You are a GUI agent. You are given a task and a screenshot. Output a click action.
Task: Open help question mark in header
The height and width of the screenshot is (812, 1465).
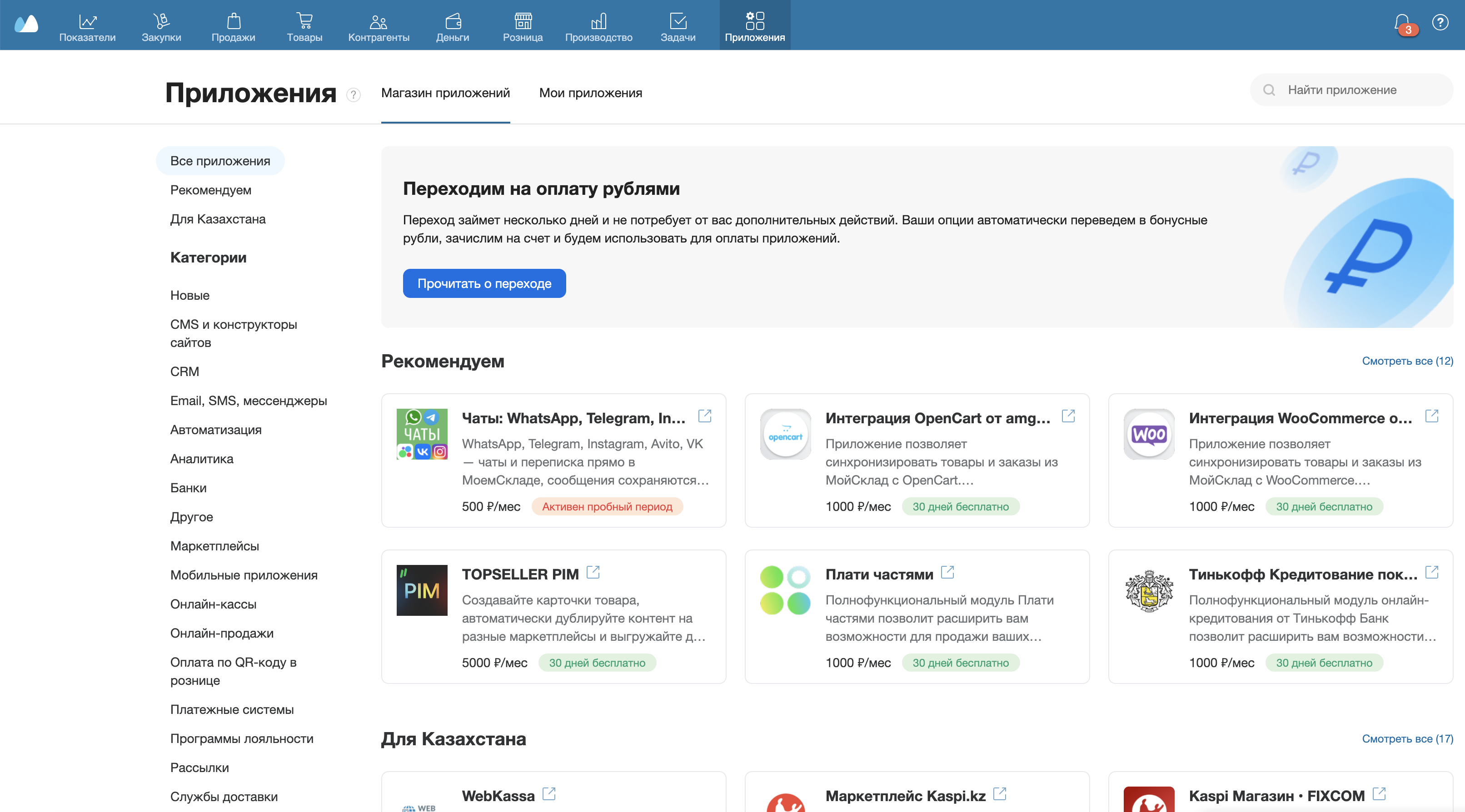coord(1440,23)
